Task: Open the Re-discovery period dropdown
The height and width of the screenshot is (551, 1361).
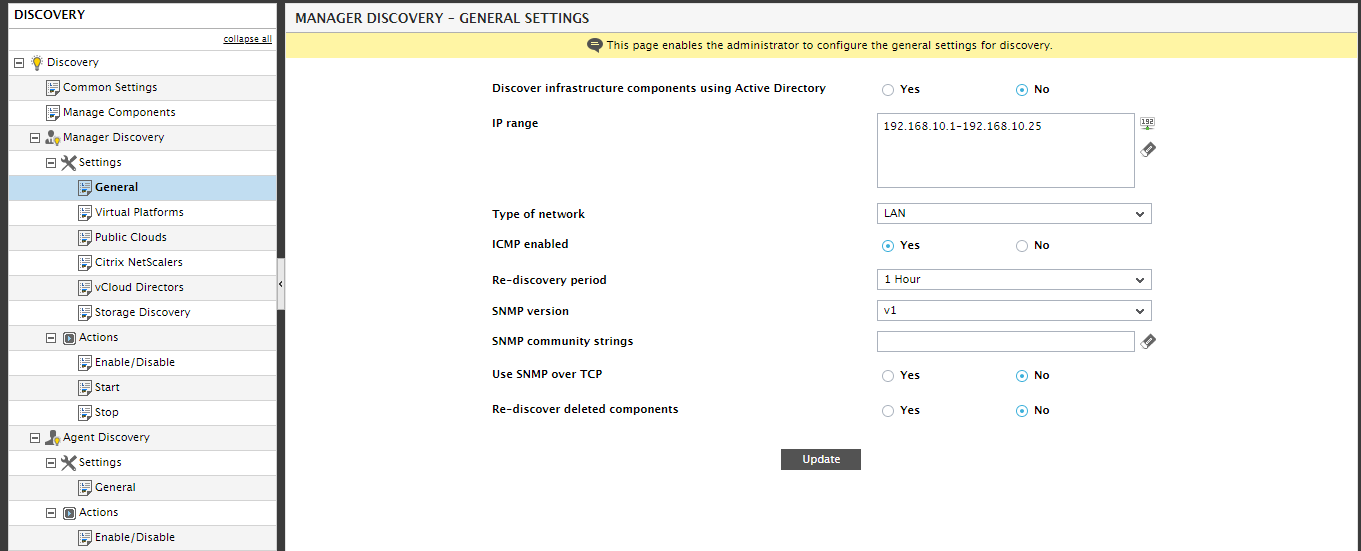Action: [1014, 280]
